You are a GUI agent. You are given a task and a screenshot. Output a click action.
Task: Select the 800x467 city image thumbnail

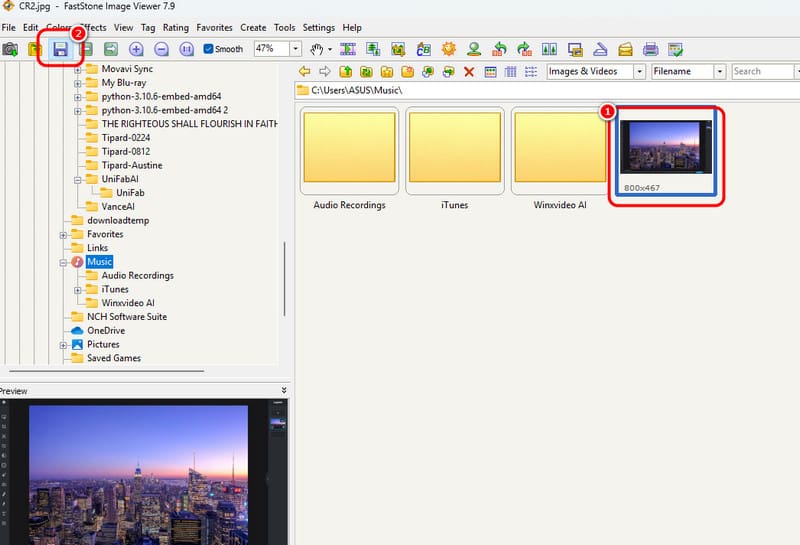666,152
